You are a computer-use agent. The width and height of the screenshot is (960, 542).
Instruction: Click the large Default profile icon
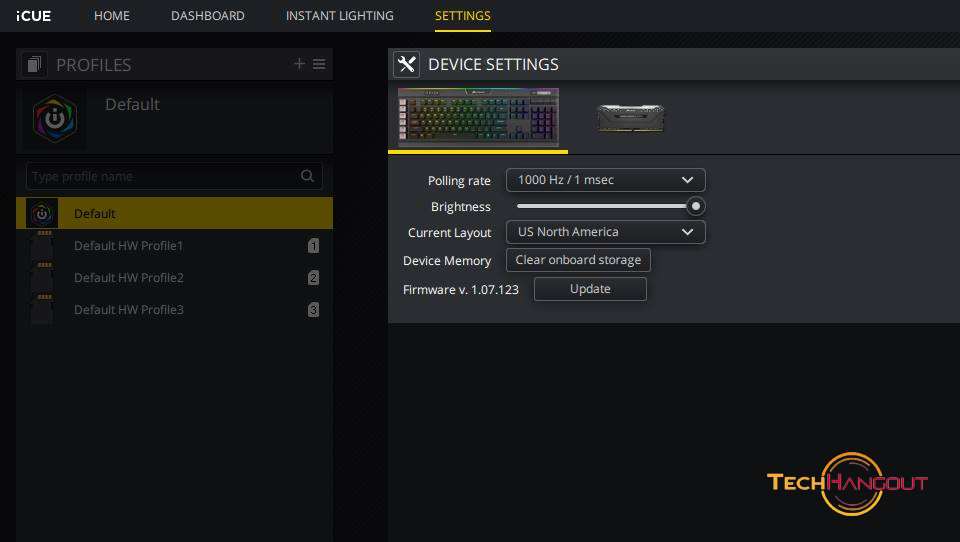click(54, 118)
